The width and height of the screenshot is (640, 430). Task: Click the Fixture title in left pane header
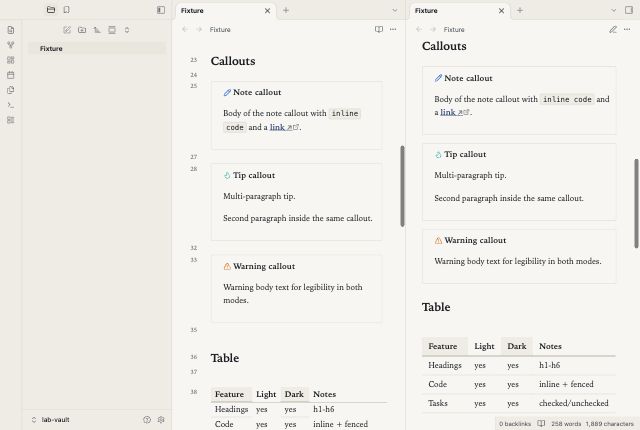[220, 29]
